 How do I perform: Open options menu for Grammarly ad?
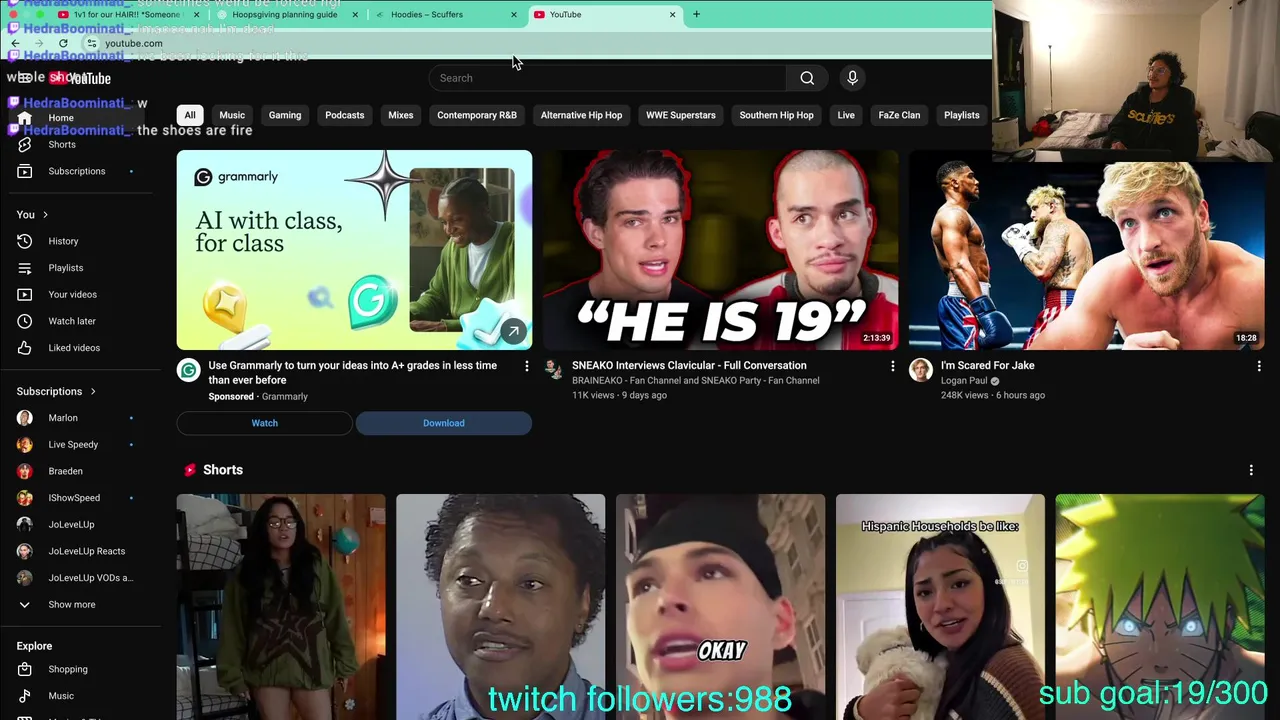[x=527, y=366]
